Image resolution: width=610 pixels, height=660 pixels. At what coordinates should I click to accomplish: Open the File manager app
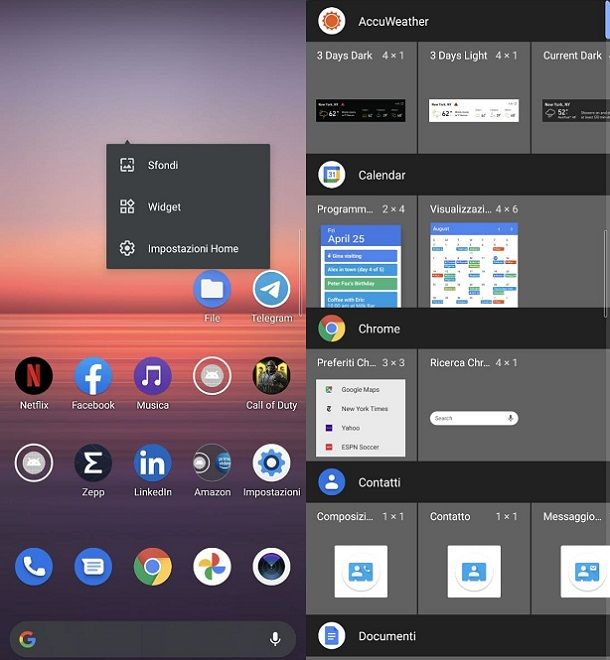[x=212, y=289]
